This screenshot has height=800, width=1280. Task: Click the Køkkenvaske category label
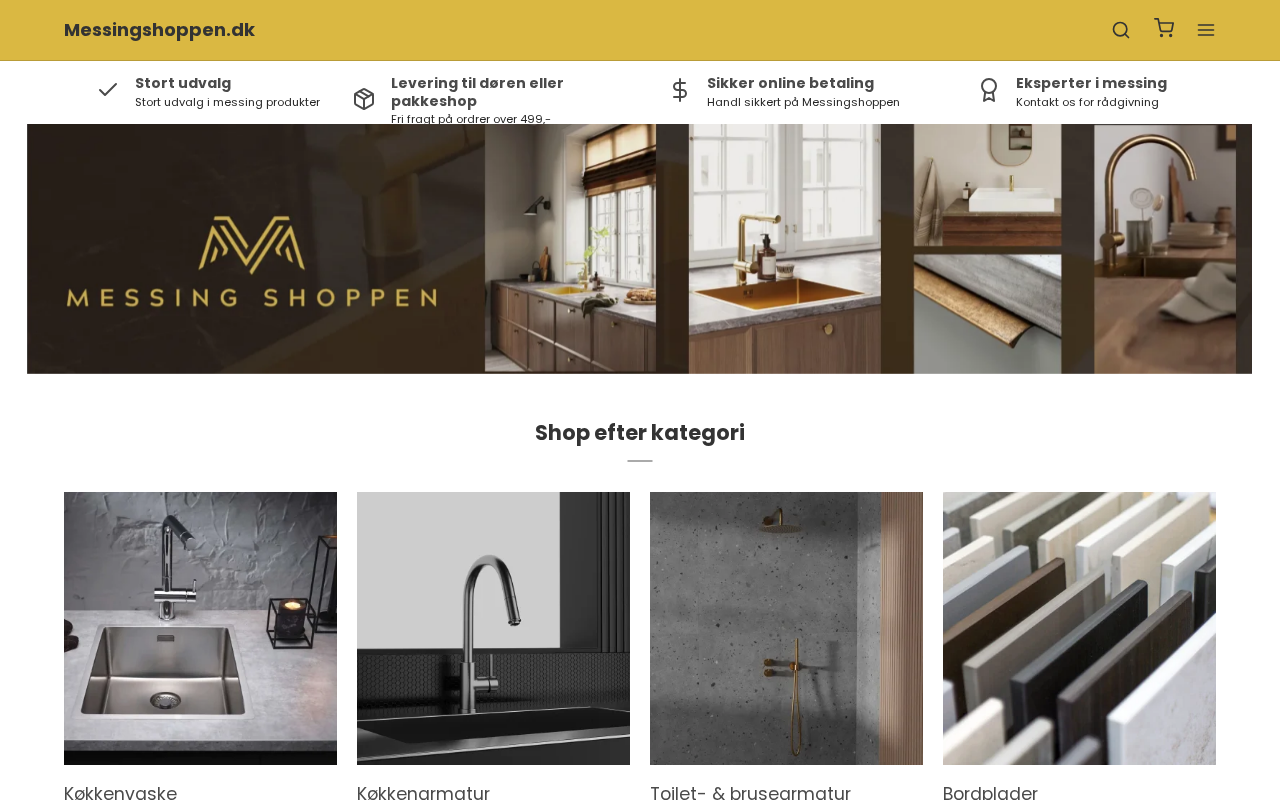point(120,792)
